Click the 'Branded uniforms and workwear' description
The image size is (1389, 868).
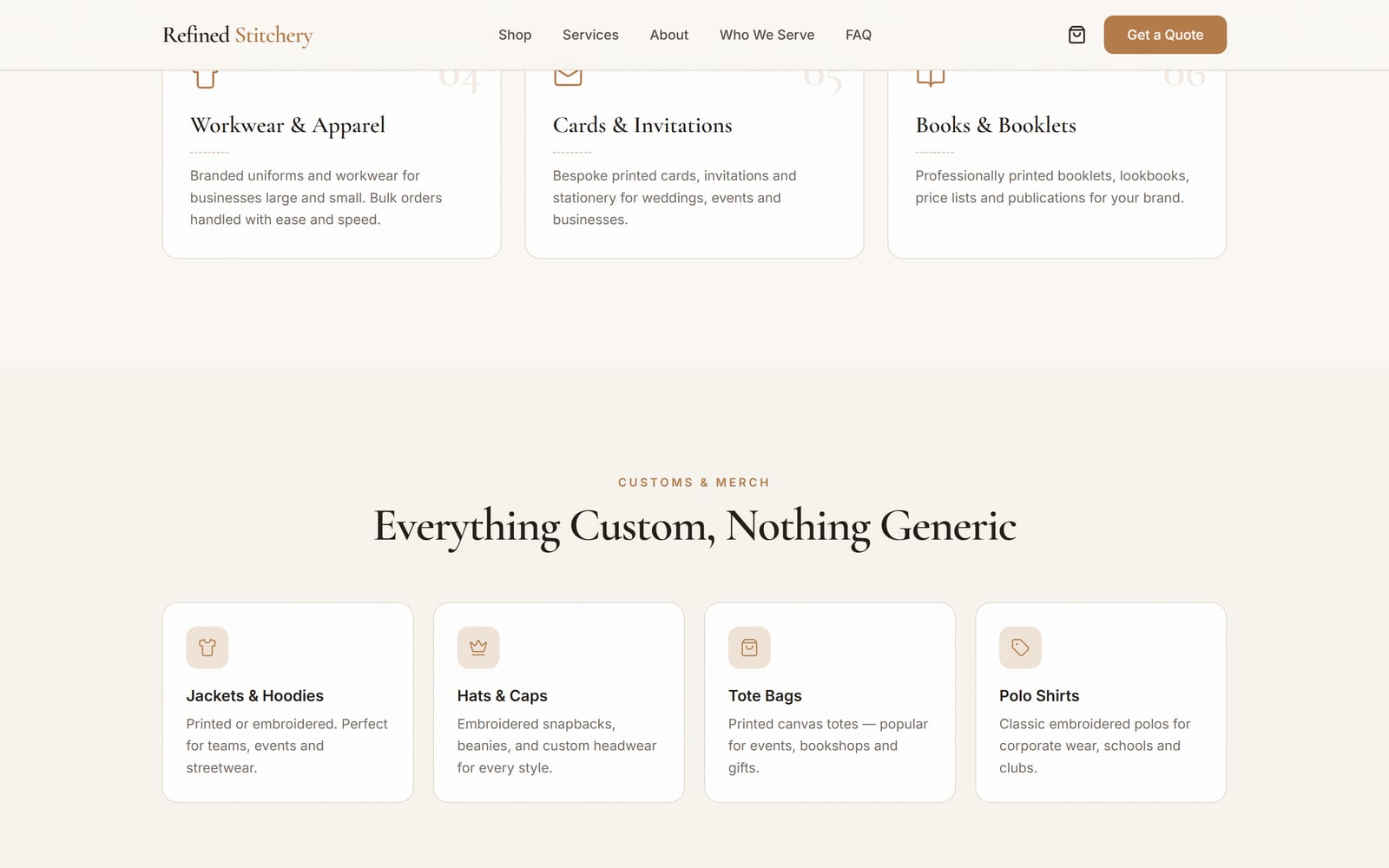pos(316,198)
